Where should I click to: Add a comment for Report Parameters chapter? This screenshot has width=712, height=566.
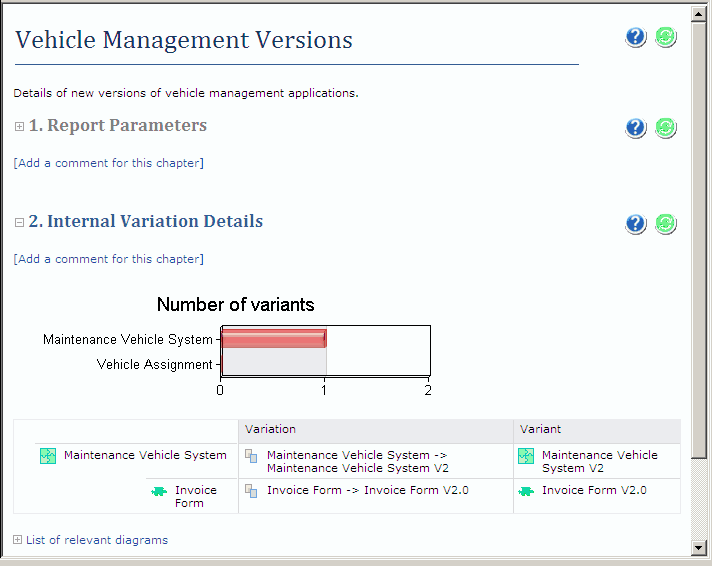pyautogui.click(x=108, y=163)
